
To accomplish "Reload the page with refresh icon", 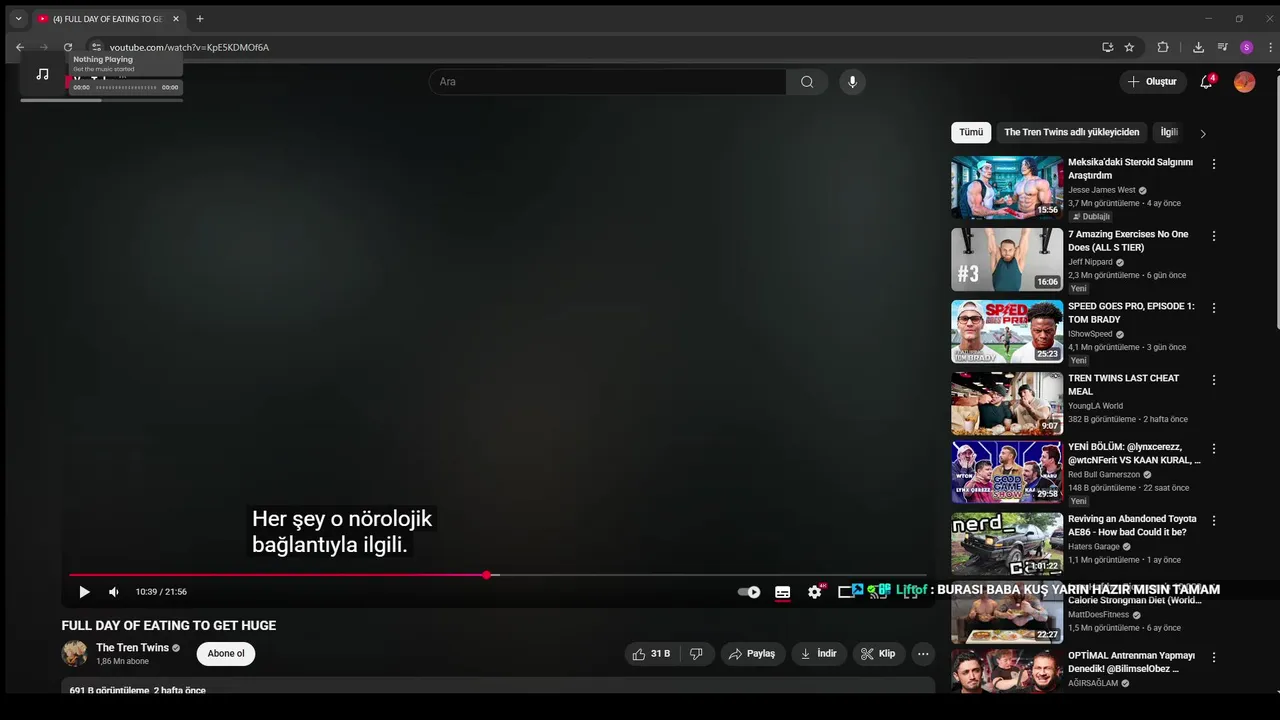I will [68, 47].
